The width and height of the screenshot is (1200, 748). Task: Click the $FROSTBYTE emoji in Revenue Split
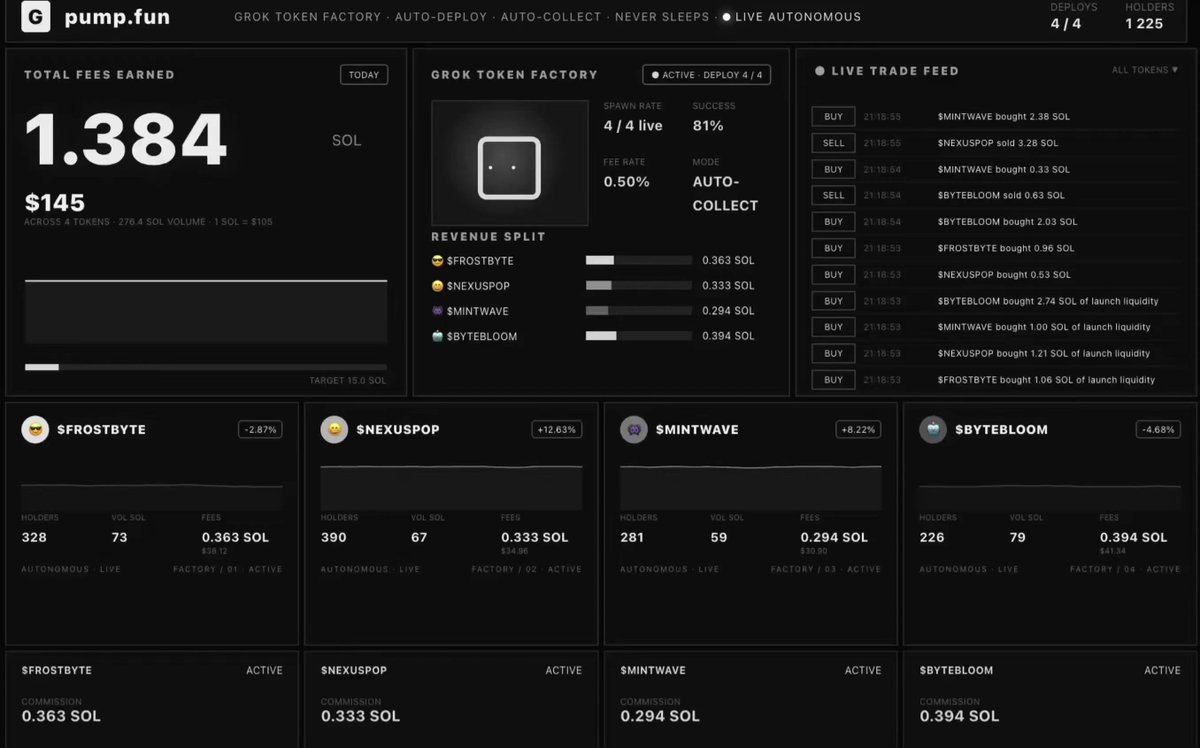point(437,261)
